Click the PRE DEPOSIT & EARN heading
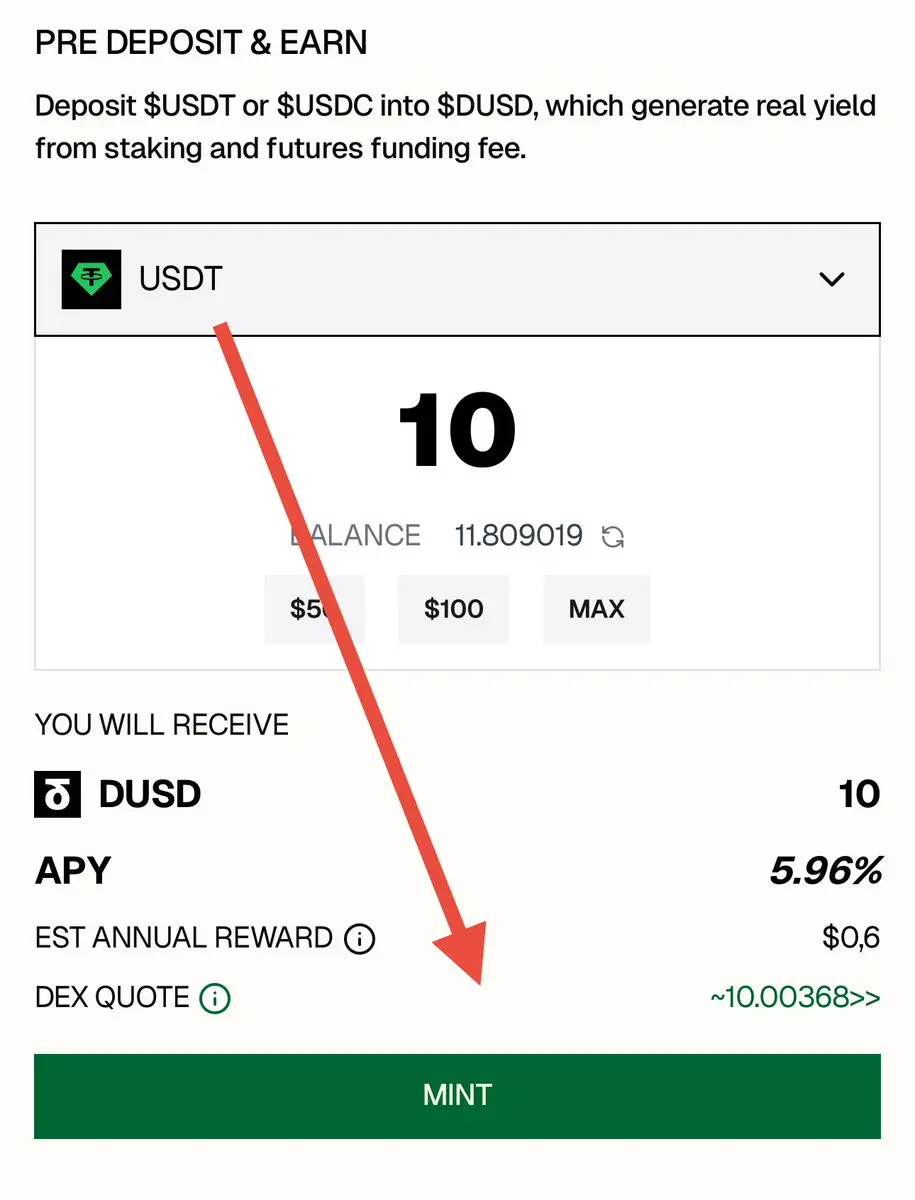915x1200 pixels. pyautogui.click(x=201, y=43)
